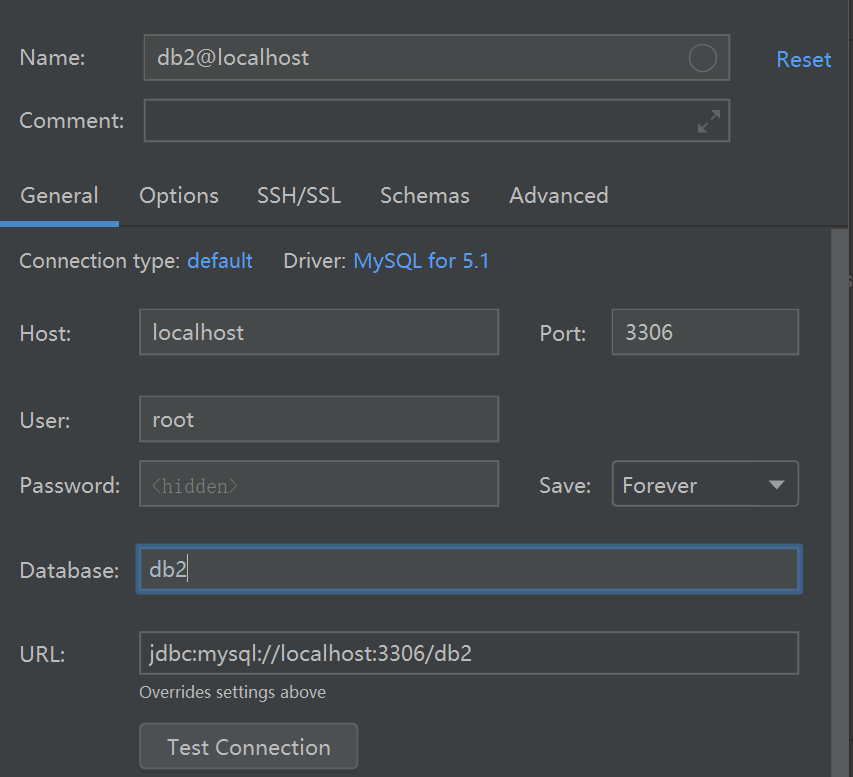Click the Overrides settings above text
Screen dimensions: 853x777
pyautogui.click(x=233, y=692)
